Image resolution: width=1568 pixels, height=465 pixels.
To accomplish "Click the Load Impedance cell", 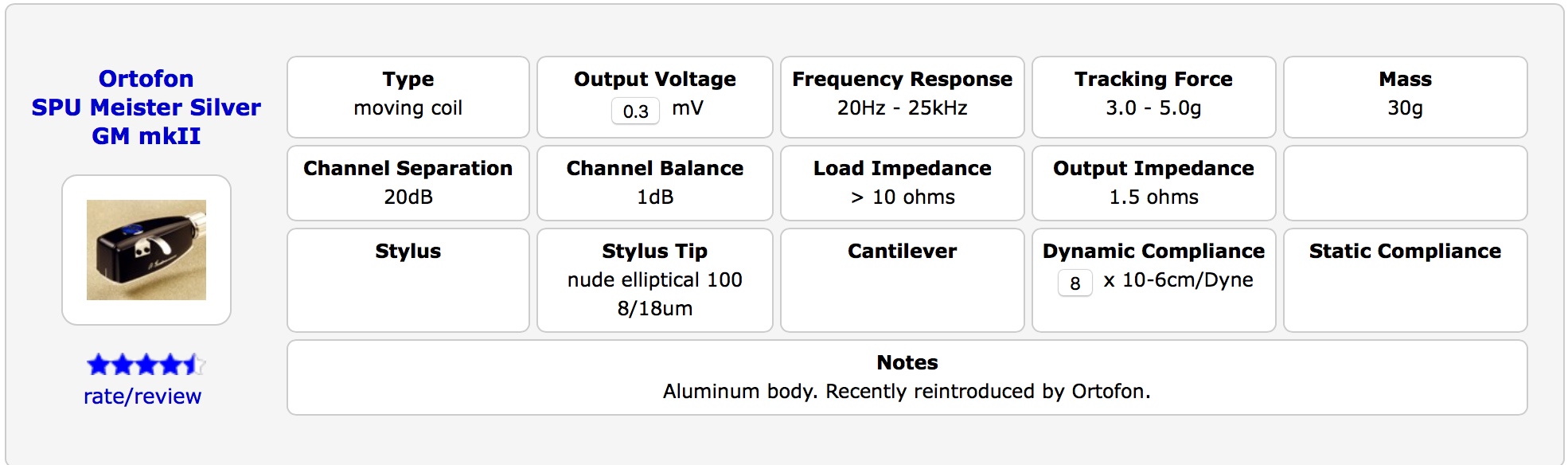I will tap(902, 183).
